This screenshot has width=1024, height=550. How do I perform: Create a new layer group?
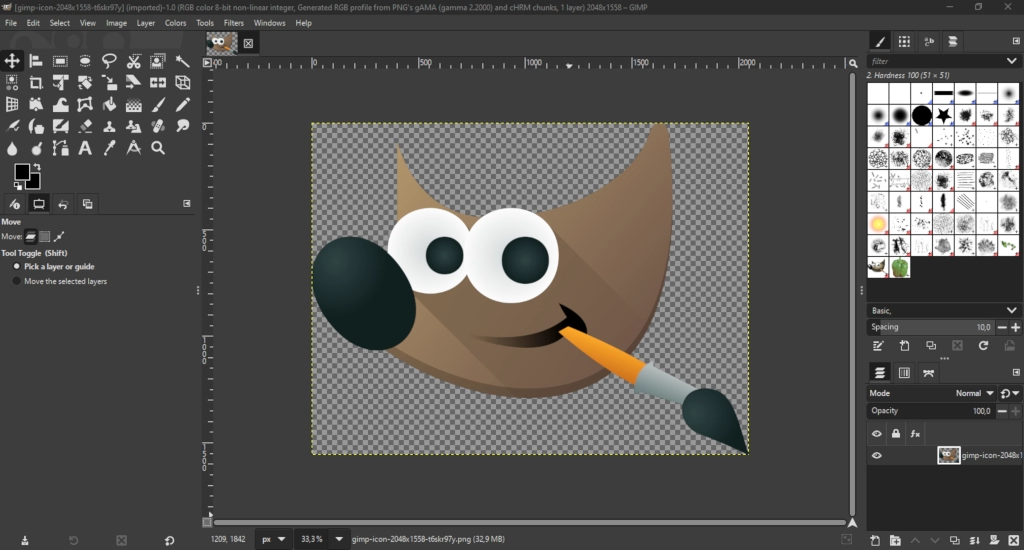click(895, 540)
